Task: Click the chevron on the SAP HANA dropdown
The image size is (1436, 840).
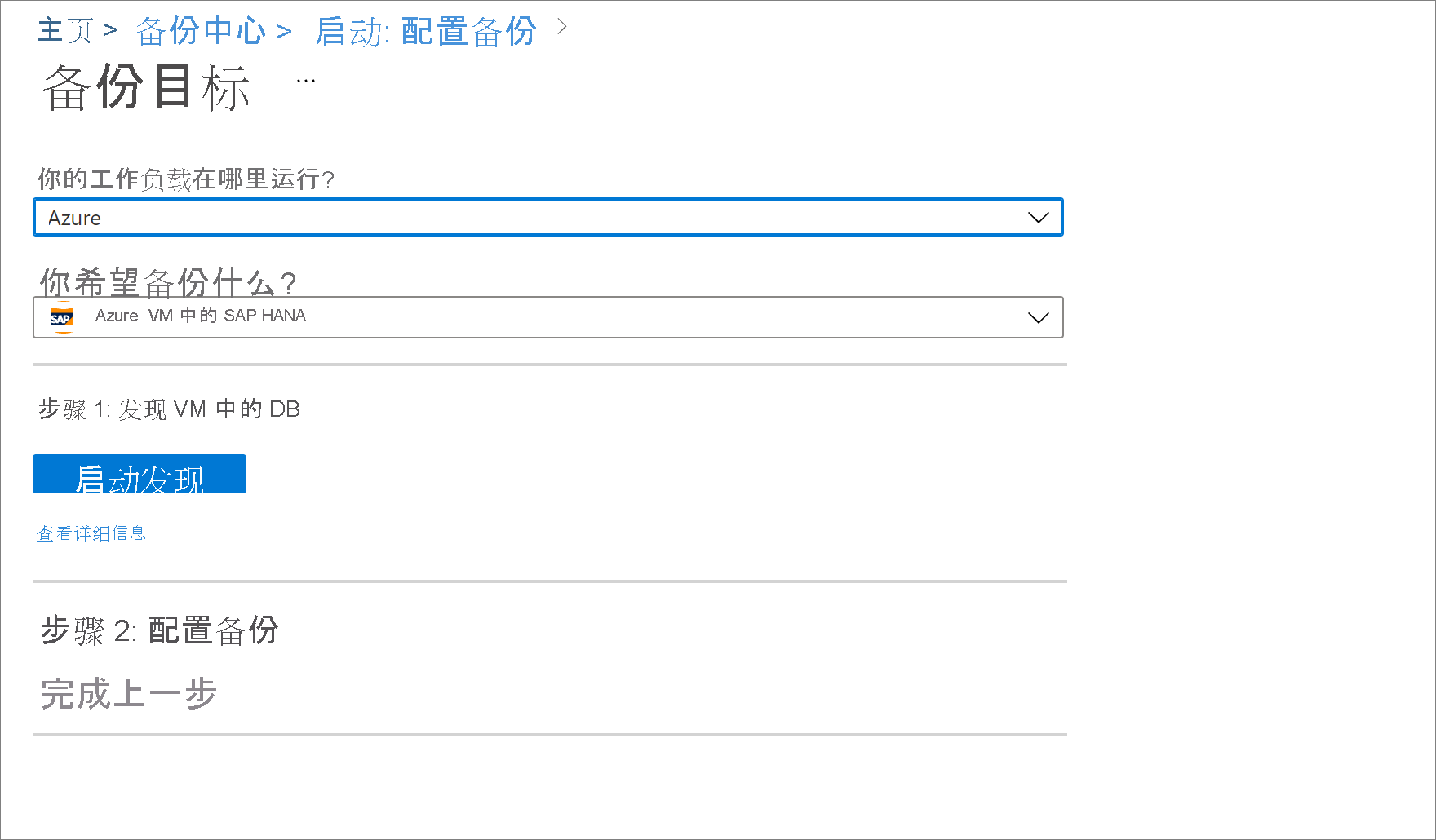Action: click(x=1038, y=317)
